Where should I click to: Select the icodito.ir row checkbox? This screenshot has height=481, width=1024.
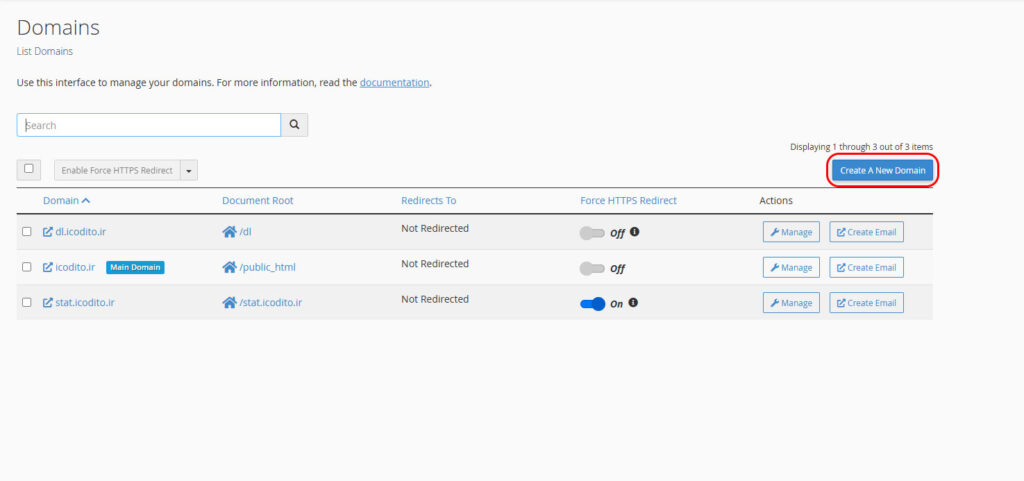pos(27,267)
